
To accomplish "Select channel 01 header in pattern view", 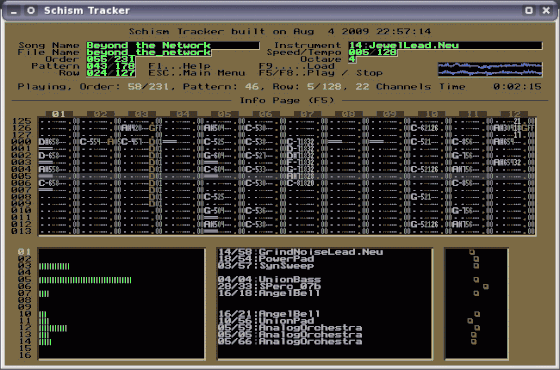I will coord(59,114).
